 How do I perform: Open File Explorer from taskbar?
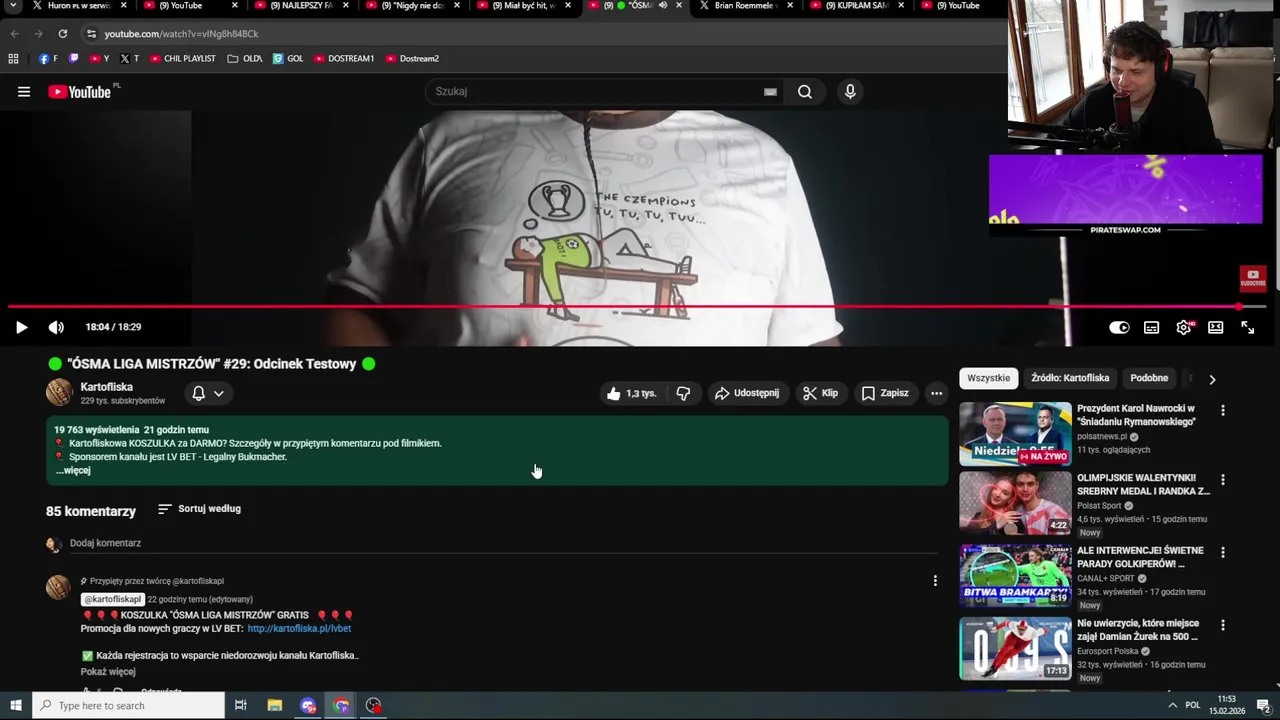click(274, 706)
